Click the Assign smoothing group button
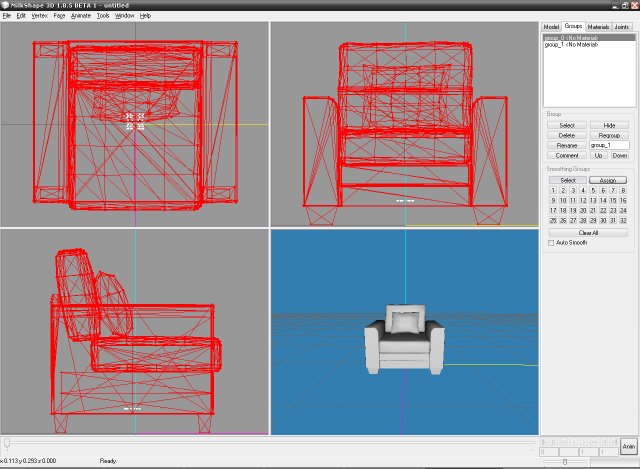The width and height of the screenshot is (640, 469). tap(609, 180)
